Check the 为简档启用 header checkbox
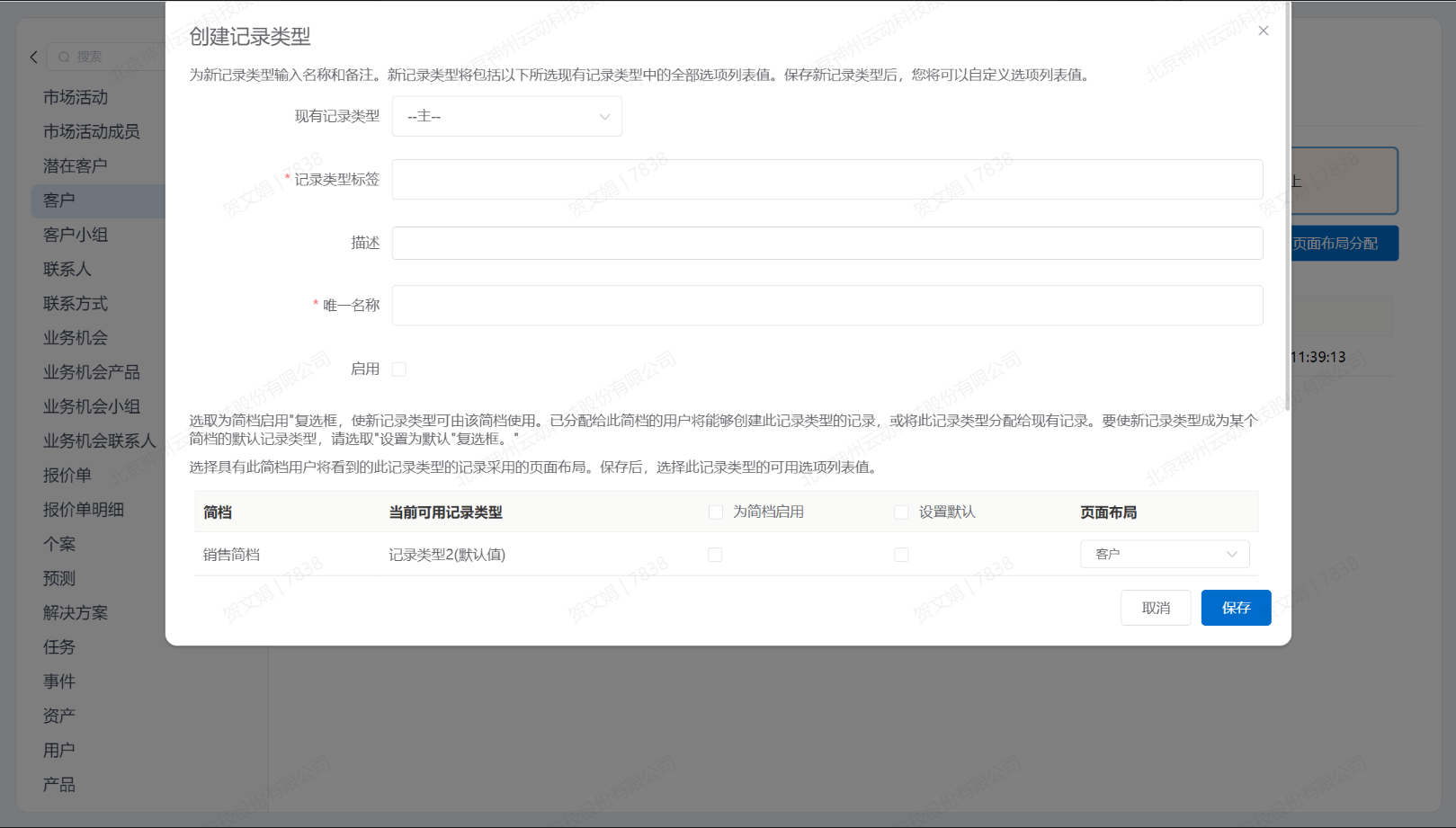The height and width of the screenshot is (828, 1456). point(716,512)
